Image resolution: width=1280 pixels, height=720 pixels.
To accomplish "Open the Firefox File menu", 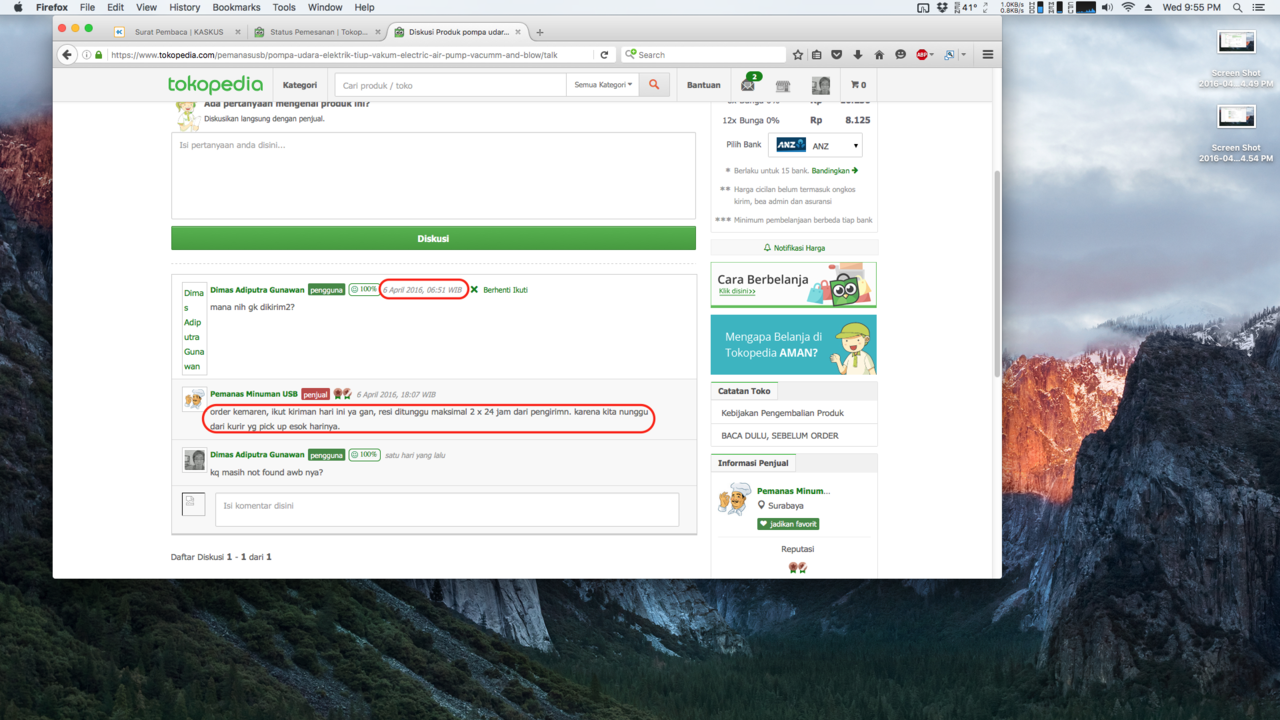I will pyautogui.click(x=87, y=7).
